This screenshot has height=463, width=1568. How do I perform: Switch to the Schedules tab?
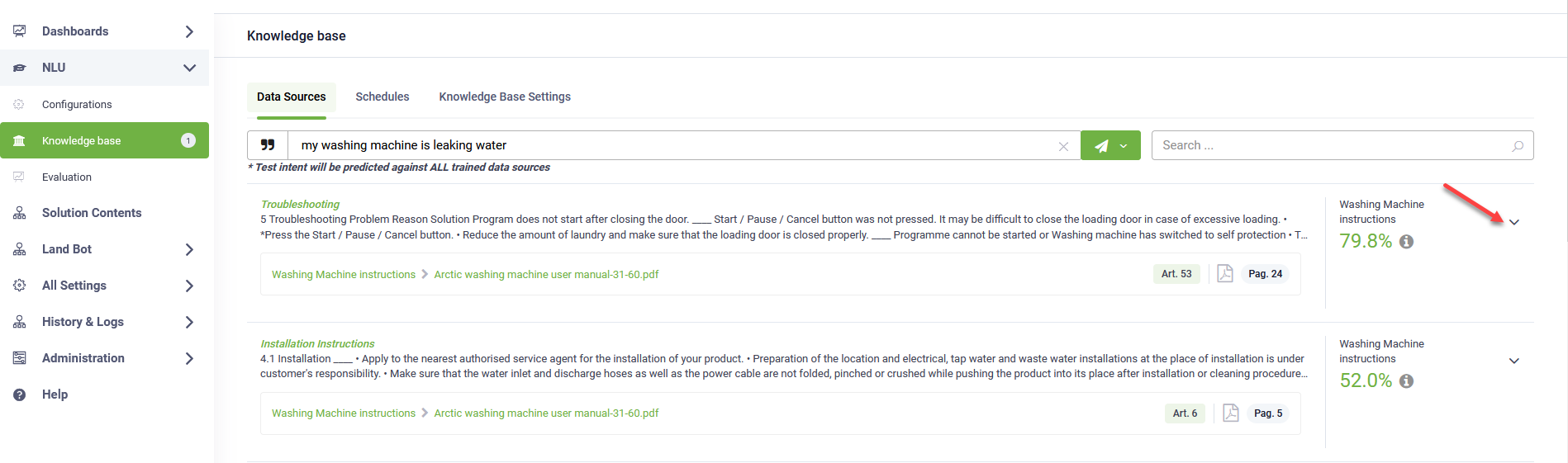tap(382, 97)
